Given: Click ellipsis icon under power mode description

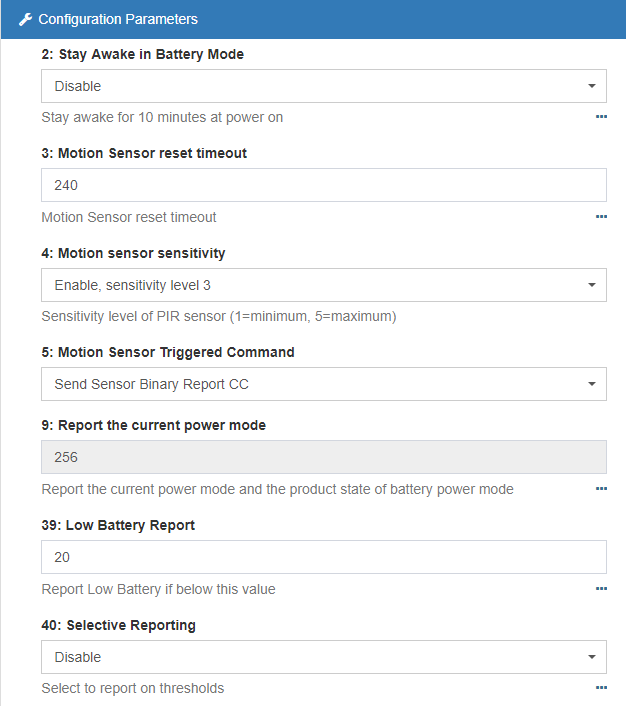Looking at the screenshot, I should click(x=601, y=489).
